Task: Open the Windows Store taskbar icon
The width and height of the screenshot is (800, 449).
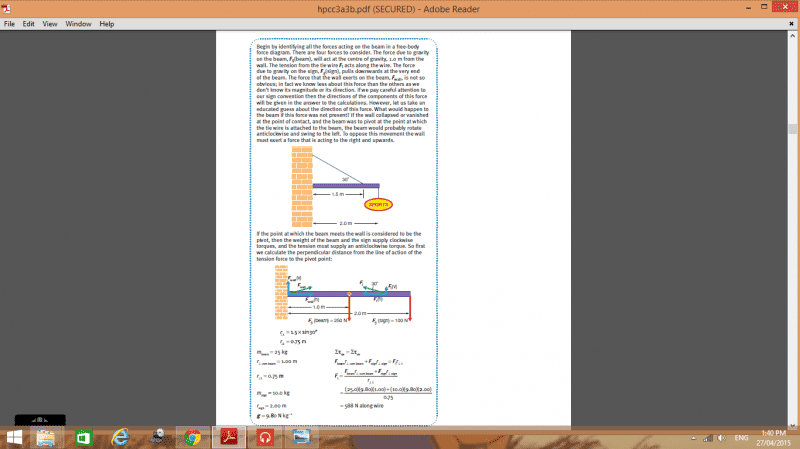Action: click(x=83, y=438)
